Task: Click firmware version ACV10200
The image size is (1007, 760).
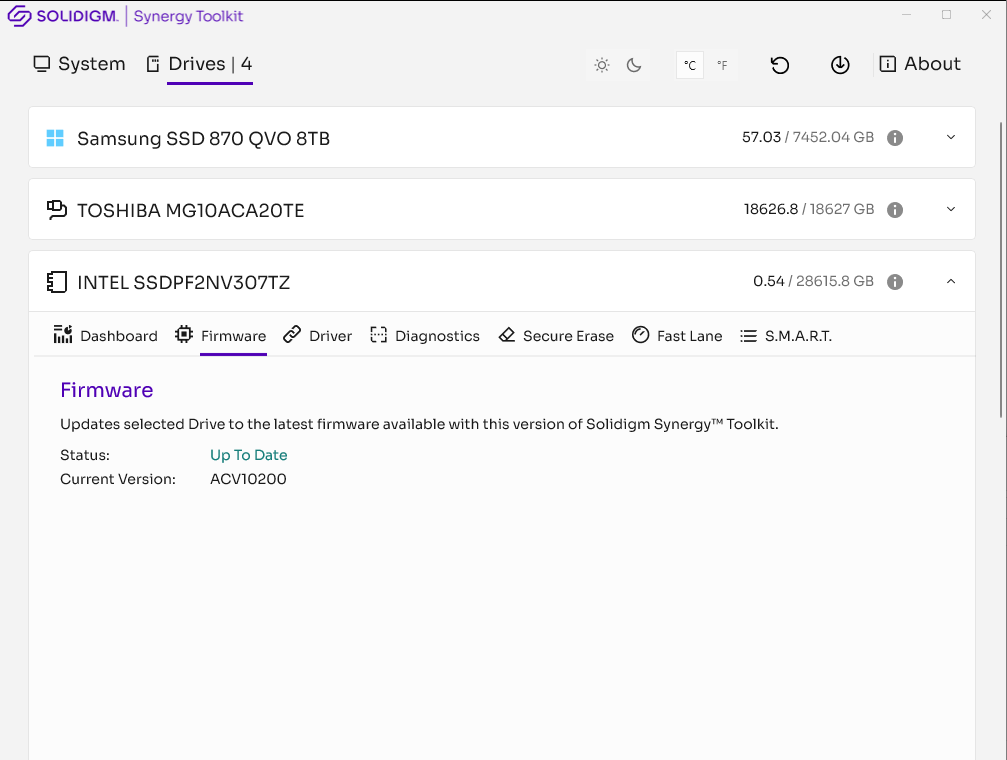Action: click(248, 479)
